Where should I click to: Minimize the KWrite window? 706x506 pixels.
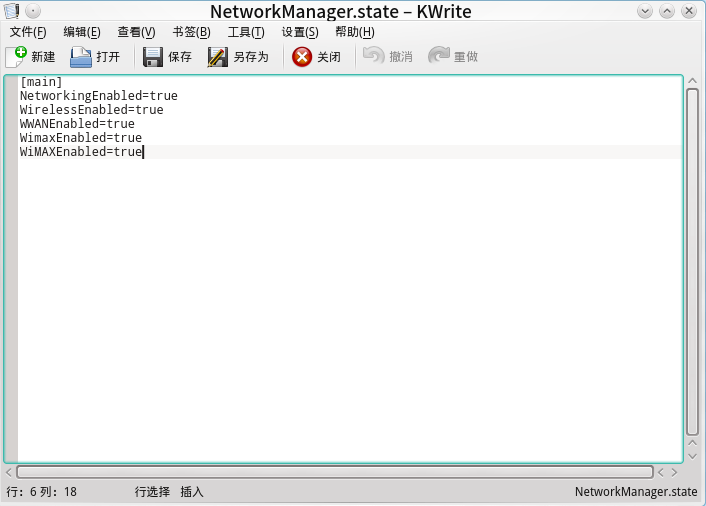click(645, 11)
